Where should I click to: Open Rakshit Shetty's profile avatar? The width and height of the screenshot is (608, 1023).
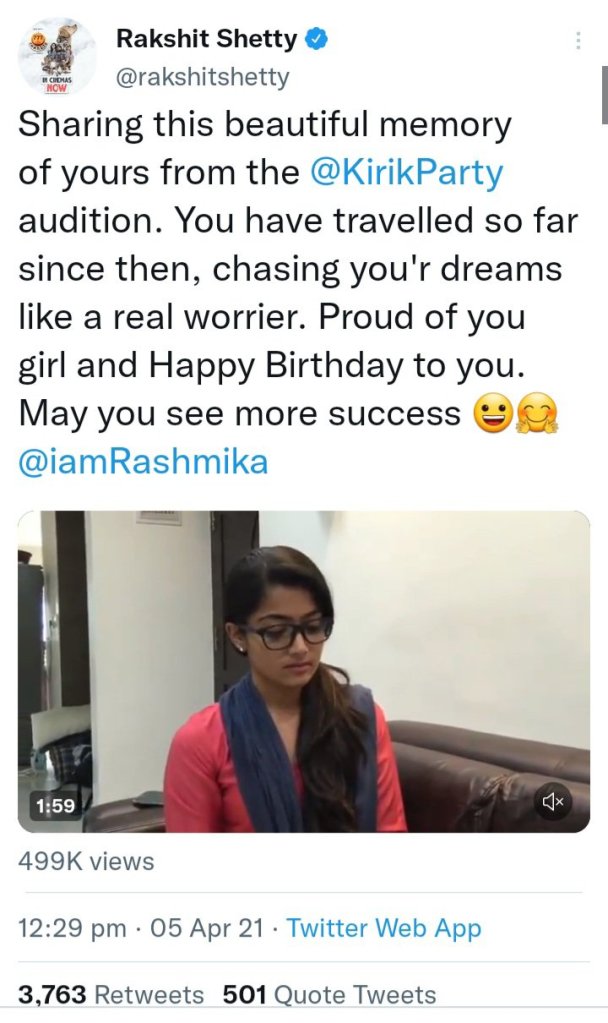[x=58, y=57]
